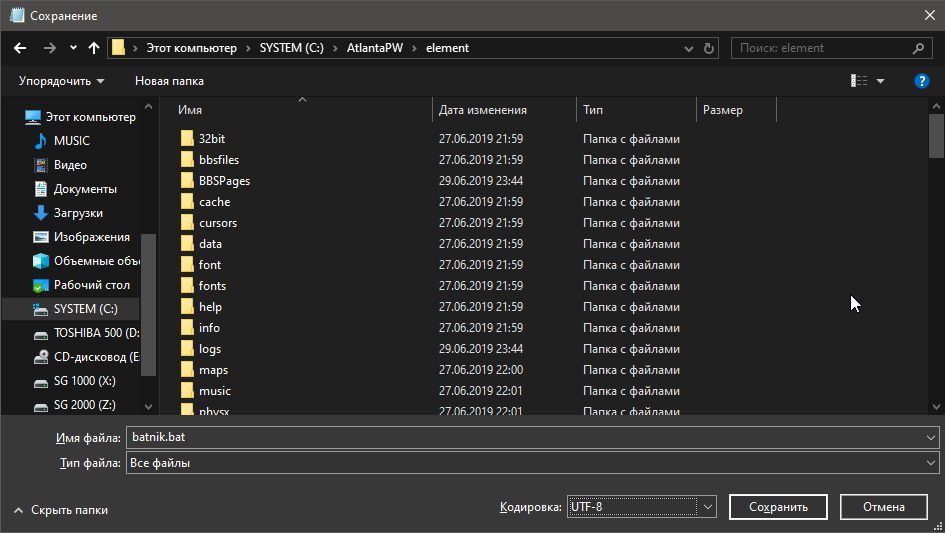
Task: Open 'Загрузки' in navigation pane
Action: click(68, 213)
